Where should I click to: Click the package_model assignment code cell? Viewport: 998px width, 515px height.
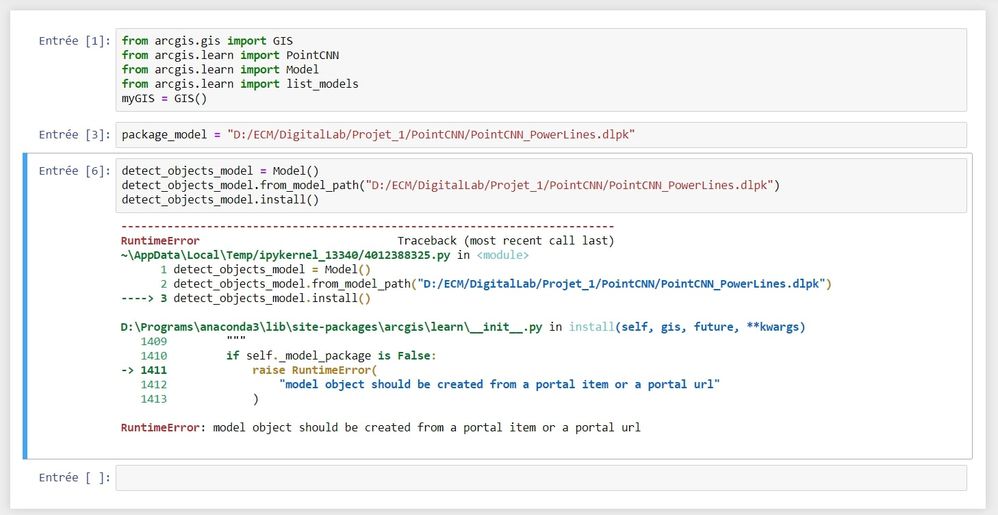tap(540, 134)
